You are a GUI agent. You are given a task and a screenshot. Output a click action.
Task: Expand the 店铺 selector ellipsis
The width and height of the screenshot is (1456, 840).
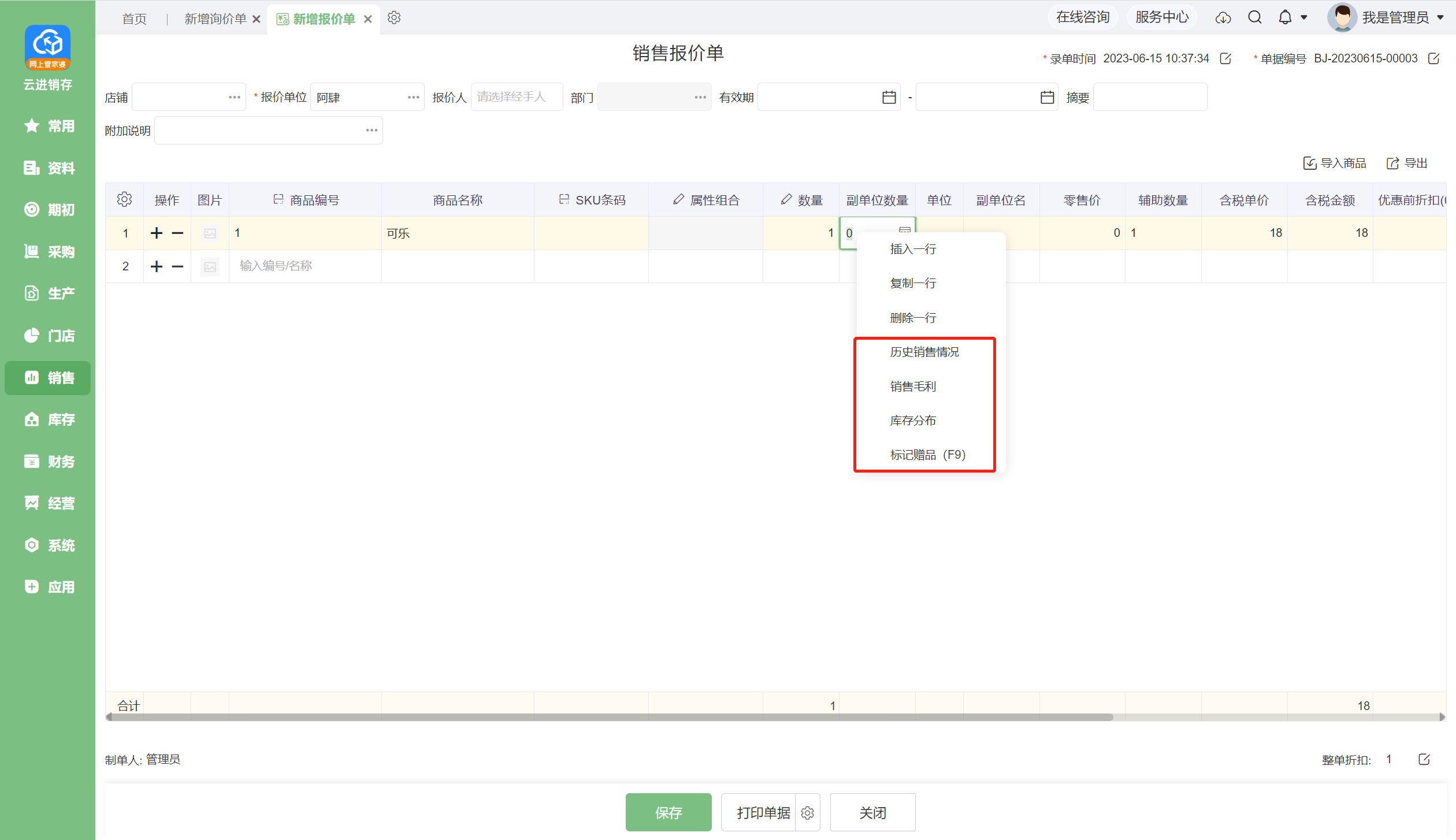pyautogui.click(x=234, y=97)
